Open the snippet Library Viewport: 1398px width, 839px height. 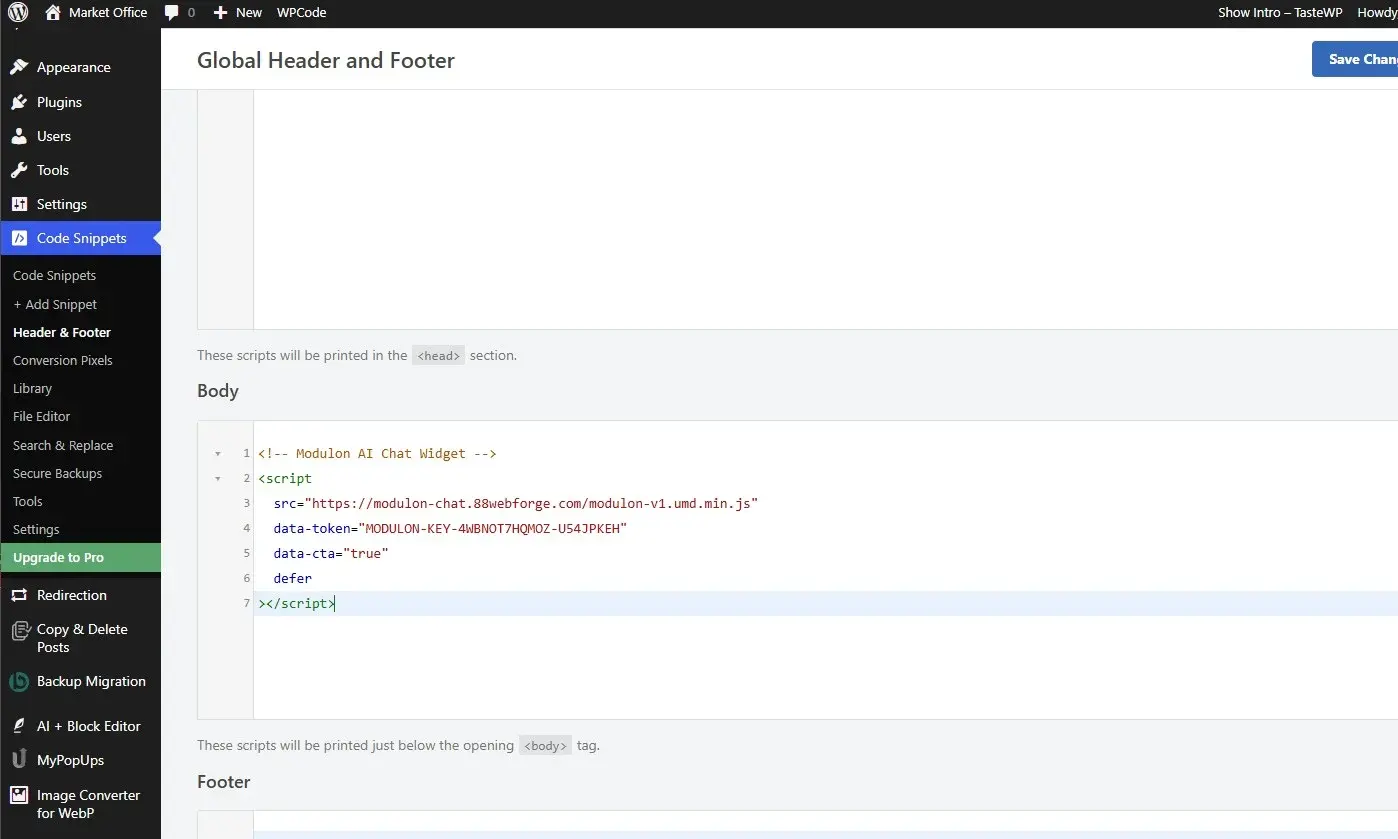(x=32, y=388)
